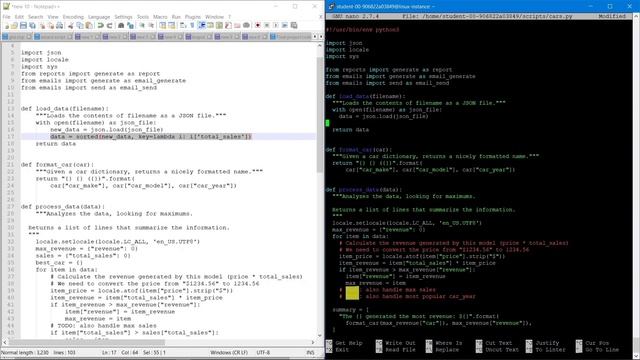640x360 pixels.
Task: Open the Language menu
Action: pyautogui.click(x=99, y=17)
